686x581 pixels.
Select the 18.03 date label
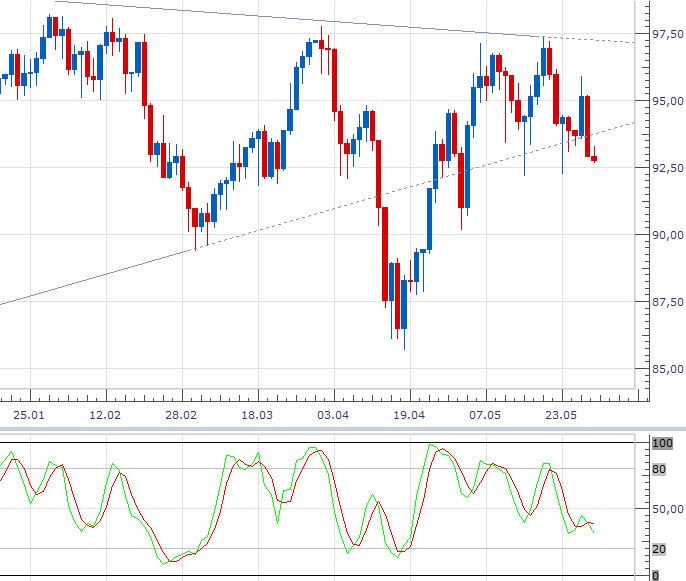(x=257, y=415)
